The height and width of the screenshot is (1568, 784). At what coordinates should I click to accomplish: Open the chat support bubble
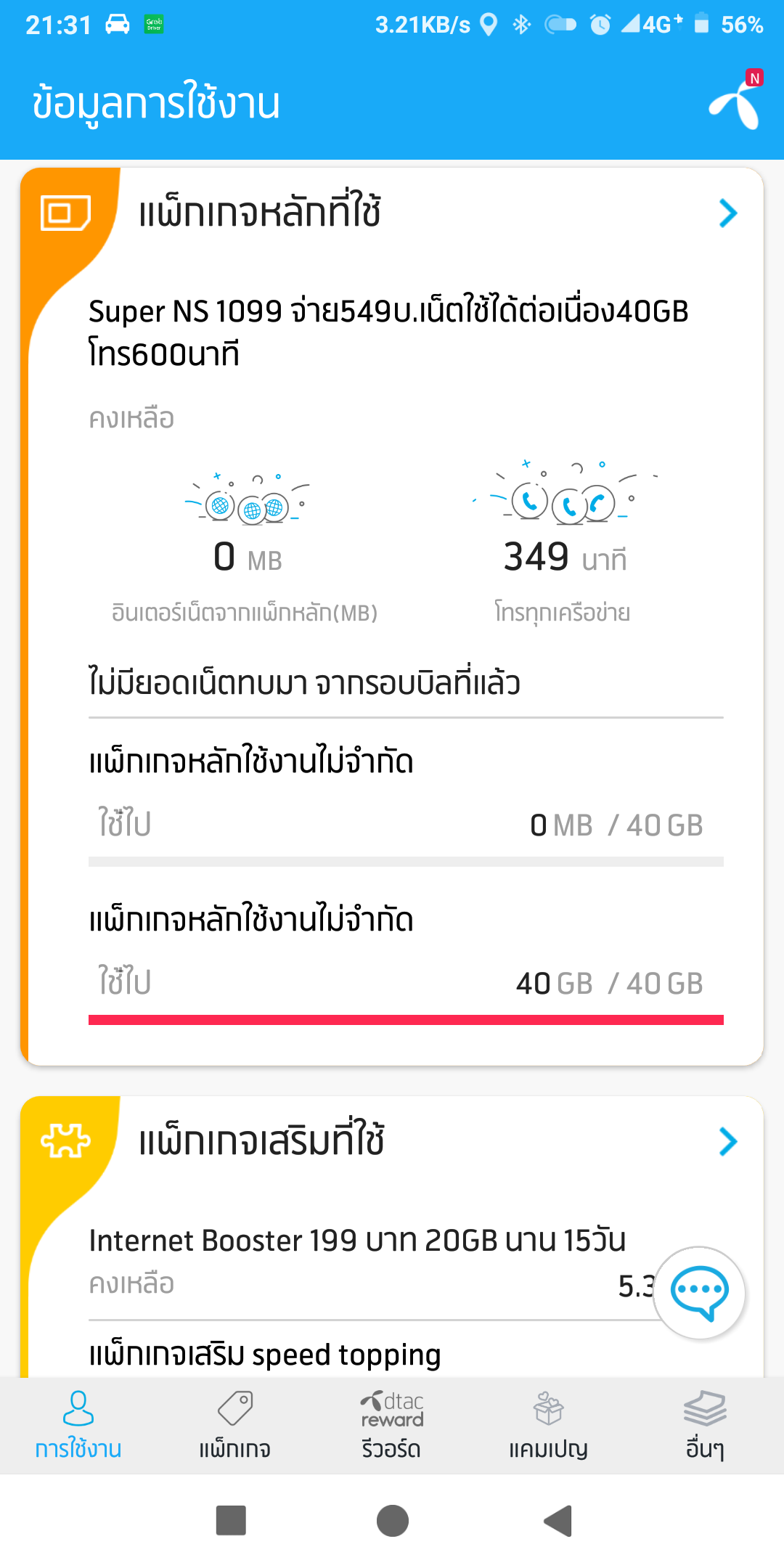699,1293
